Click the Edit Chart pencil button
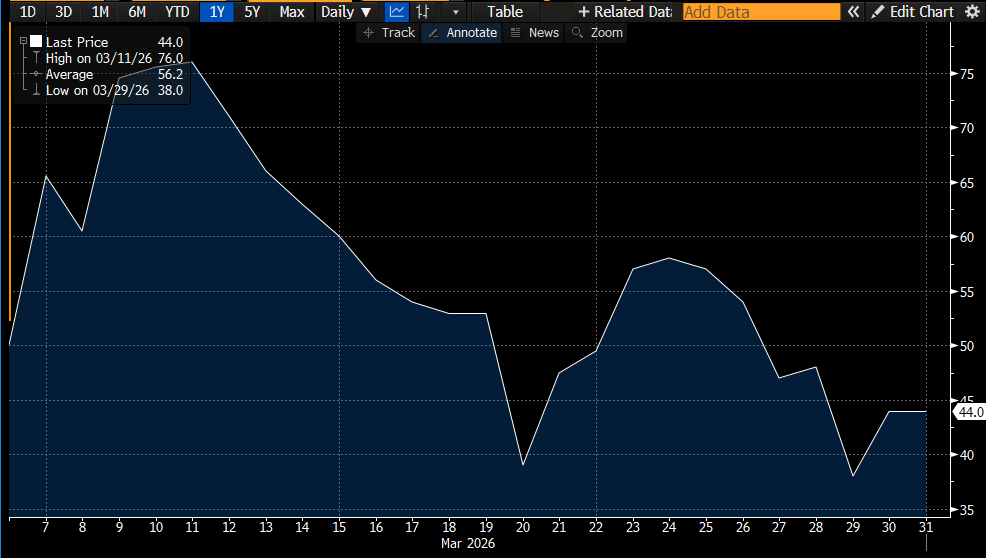Screen dimensions: 986x558 tap(912, 11)
